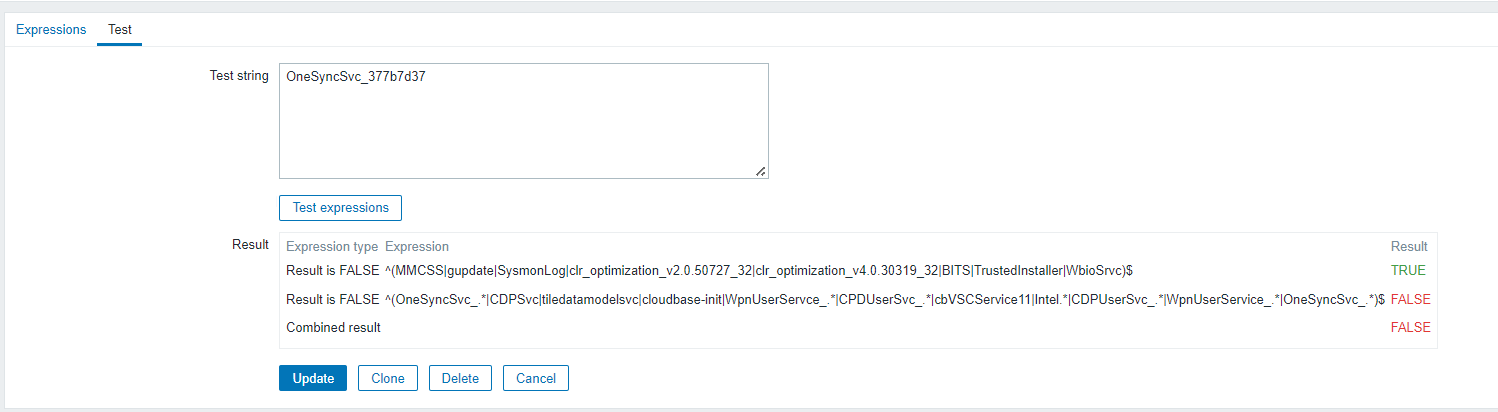Select the Test tab

119,30
